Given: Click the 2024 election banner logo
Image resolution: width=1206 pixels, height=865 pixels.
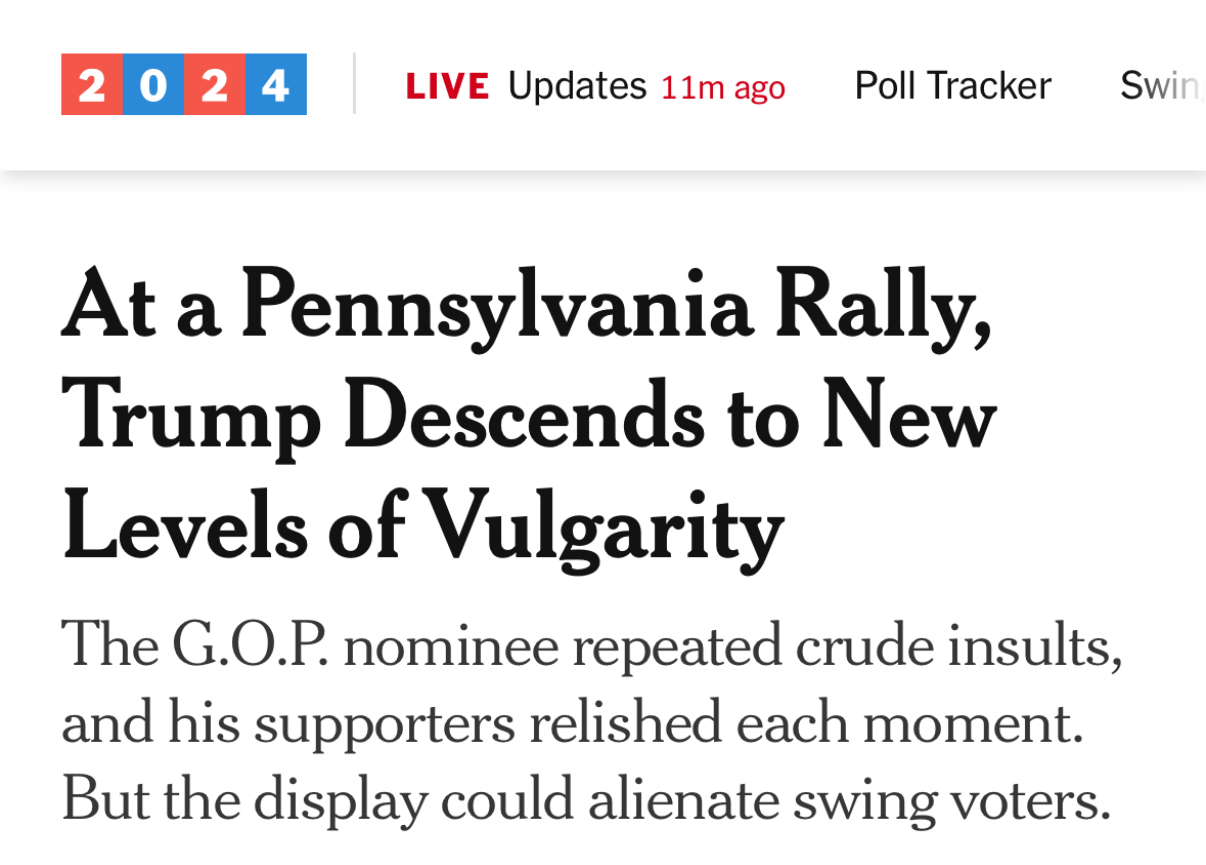Looking at the screenshot, I should click(183, 85).
